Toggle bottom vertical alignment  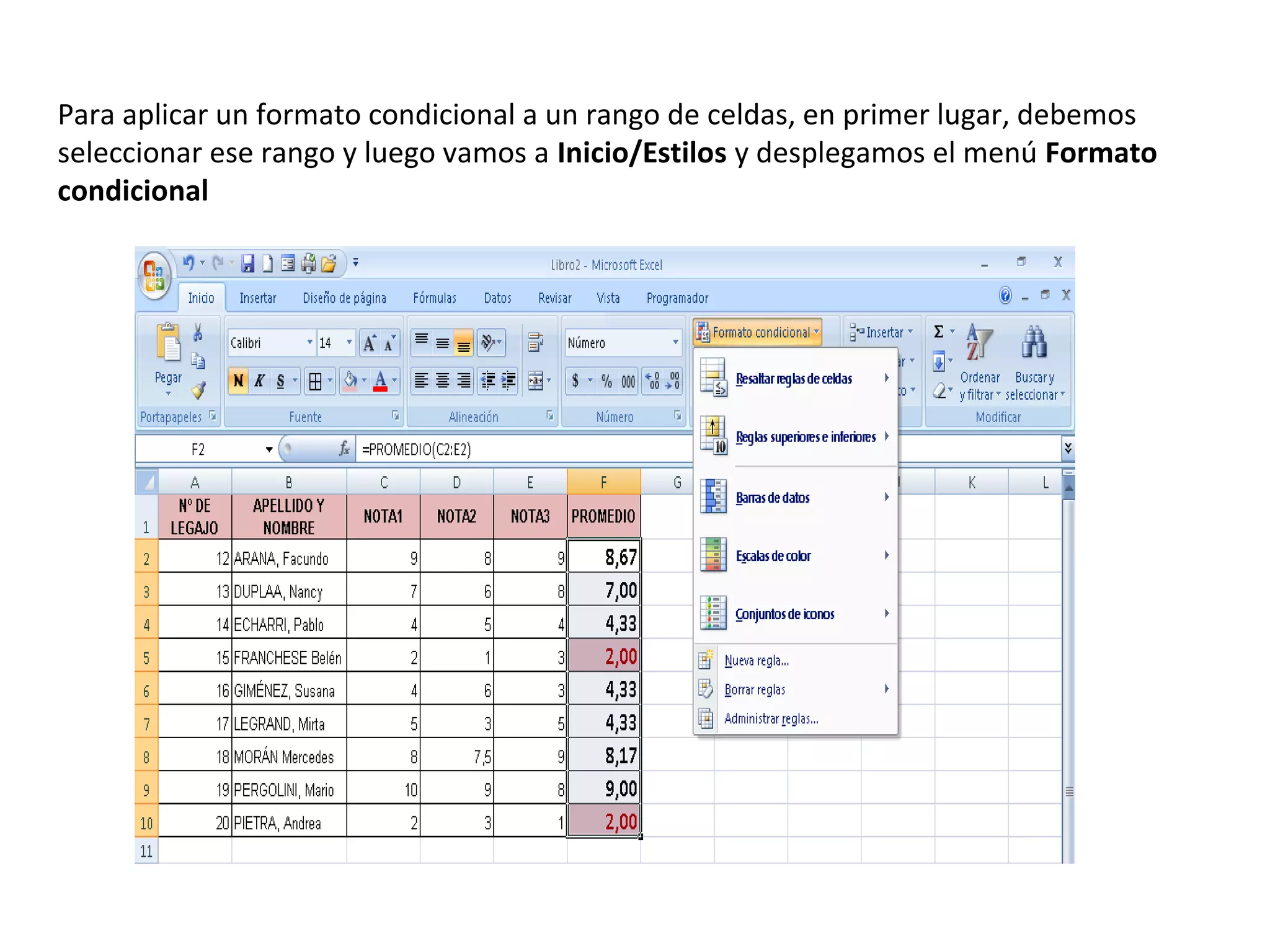(463, 343)
